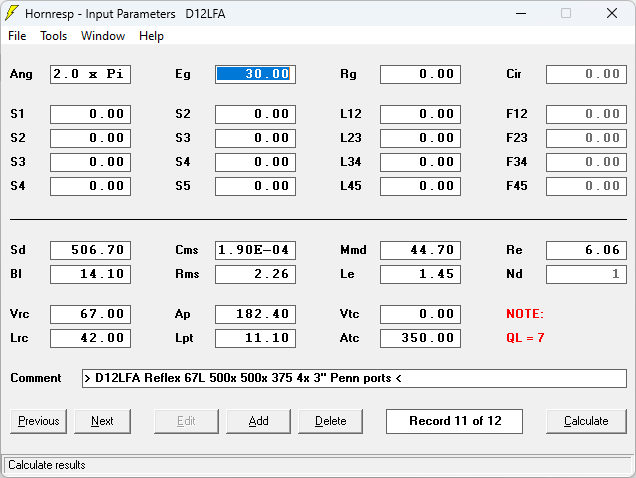Screen dimensions: 636x478
Task: Open the Tools menu
Action: 54,36
